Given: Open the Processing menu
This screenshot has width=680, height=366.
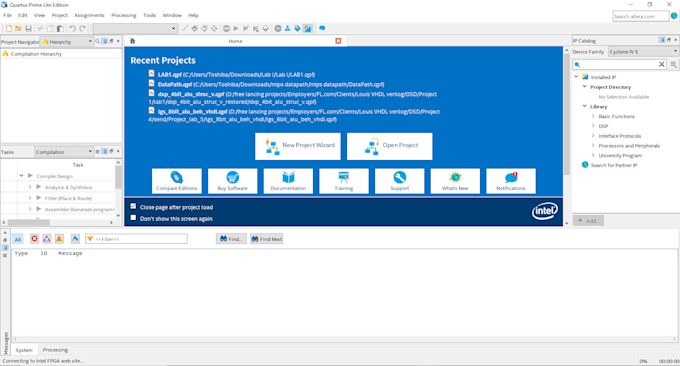Looking at the screenshot, I should (124, 15).
